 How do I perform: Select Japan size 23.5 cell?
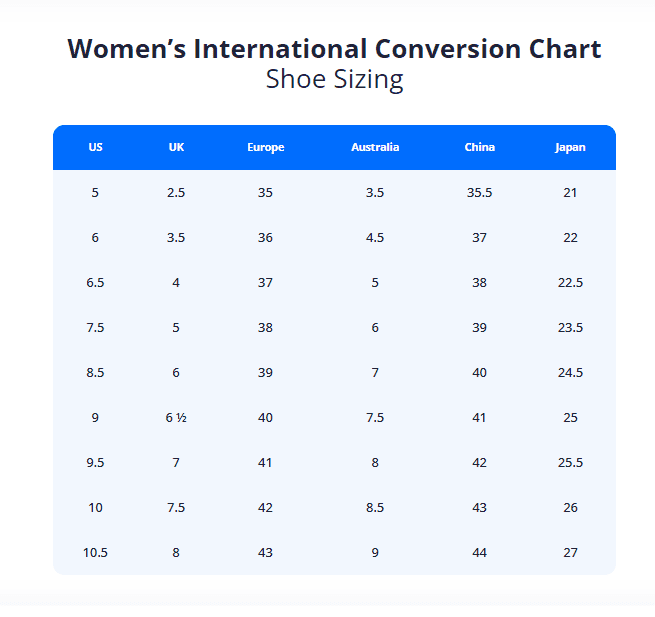tap(570, 327)
